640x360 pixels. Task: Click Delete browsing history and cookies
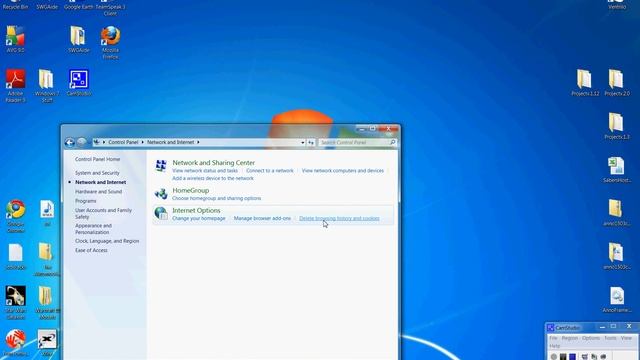click(x=339, y=218)
